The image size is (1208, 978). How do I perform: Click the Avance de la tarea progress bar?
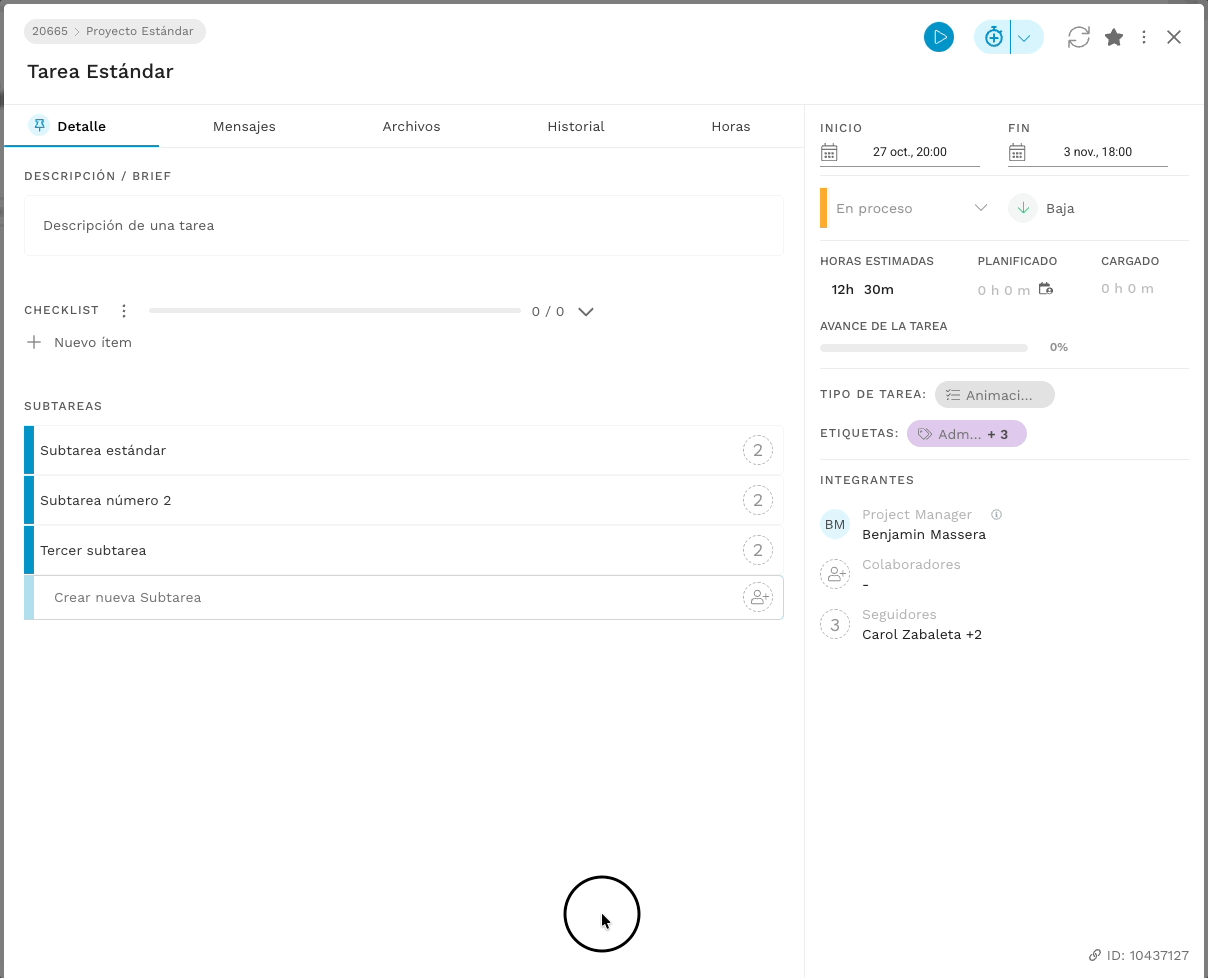click(924, 348)
